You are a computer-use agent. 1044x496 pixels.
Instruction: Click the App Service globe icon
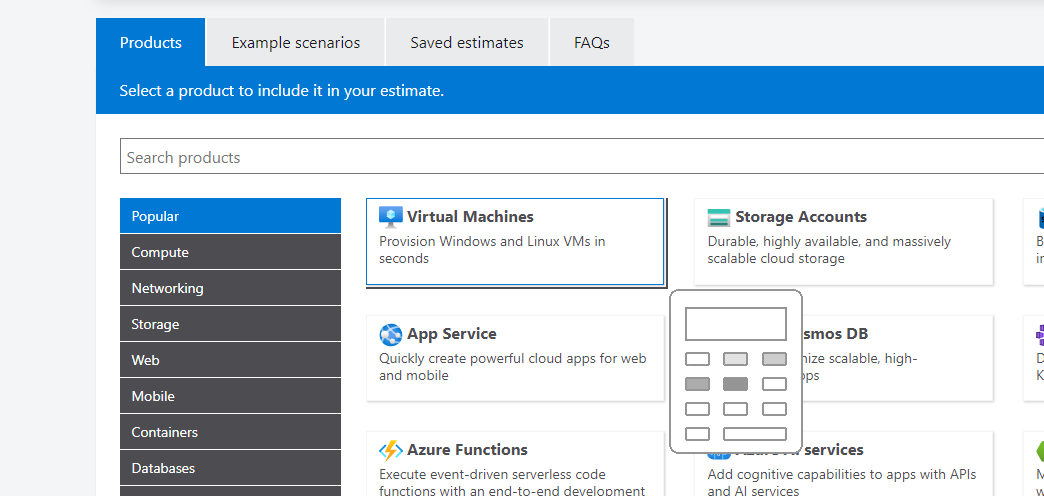[391, 334]
